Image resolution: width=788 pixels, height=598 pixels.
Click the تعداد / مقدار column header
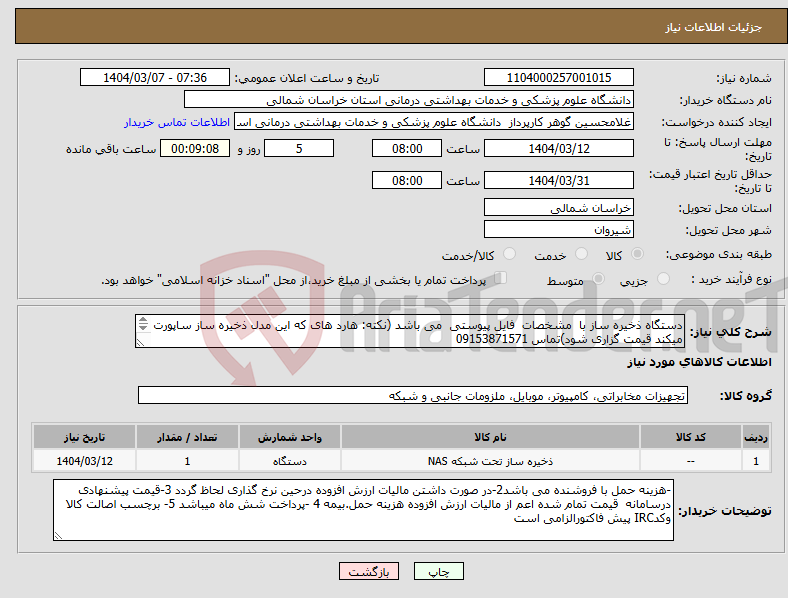click(187, 437)
